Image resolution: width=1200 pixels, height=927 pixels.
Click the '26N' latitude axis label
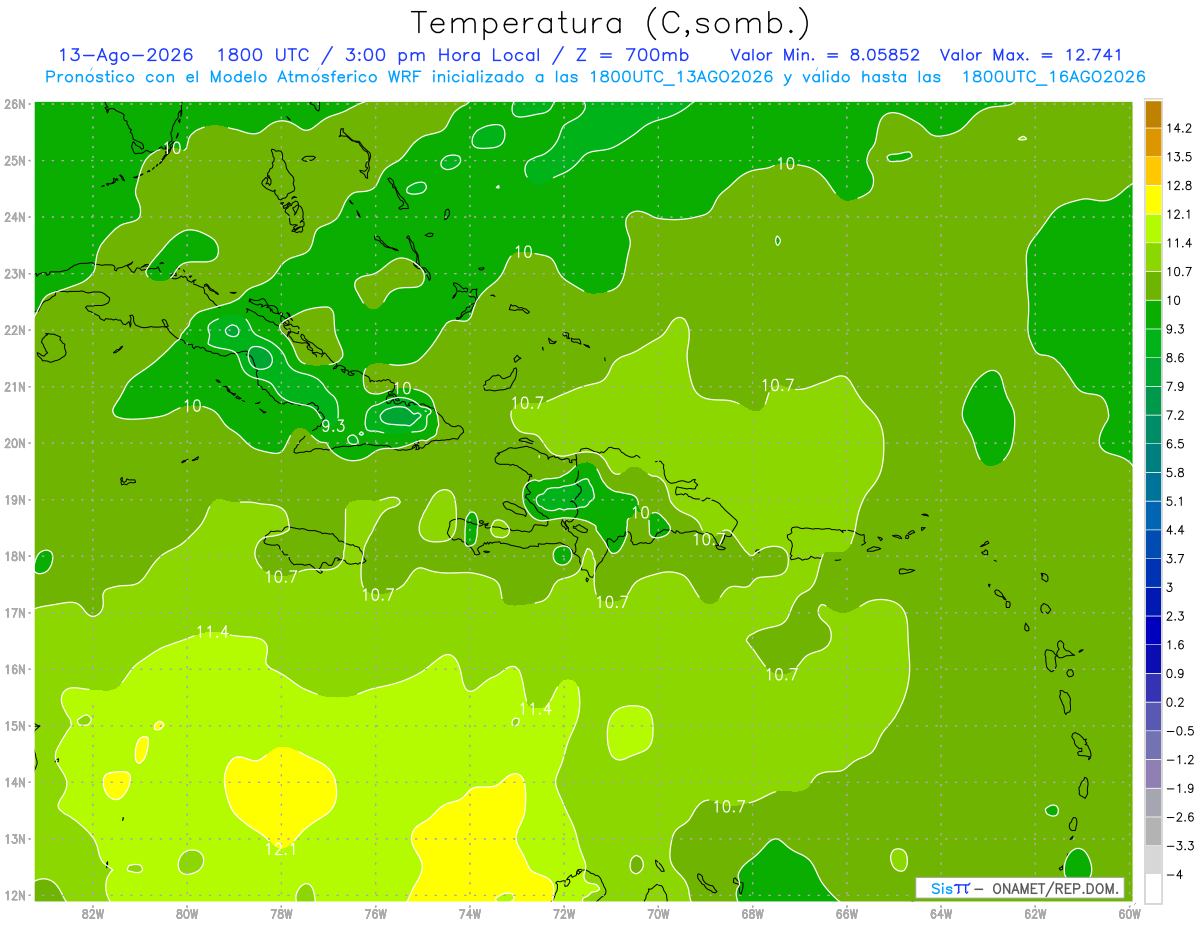point(16,104)
